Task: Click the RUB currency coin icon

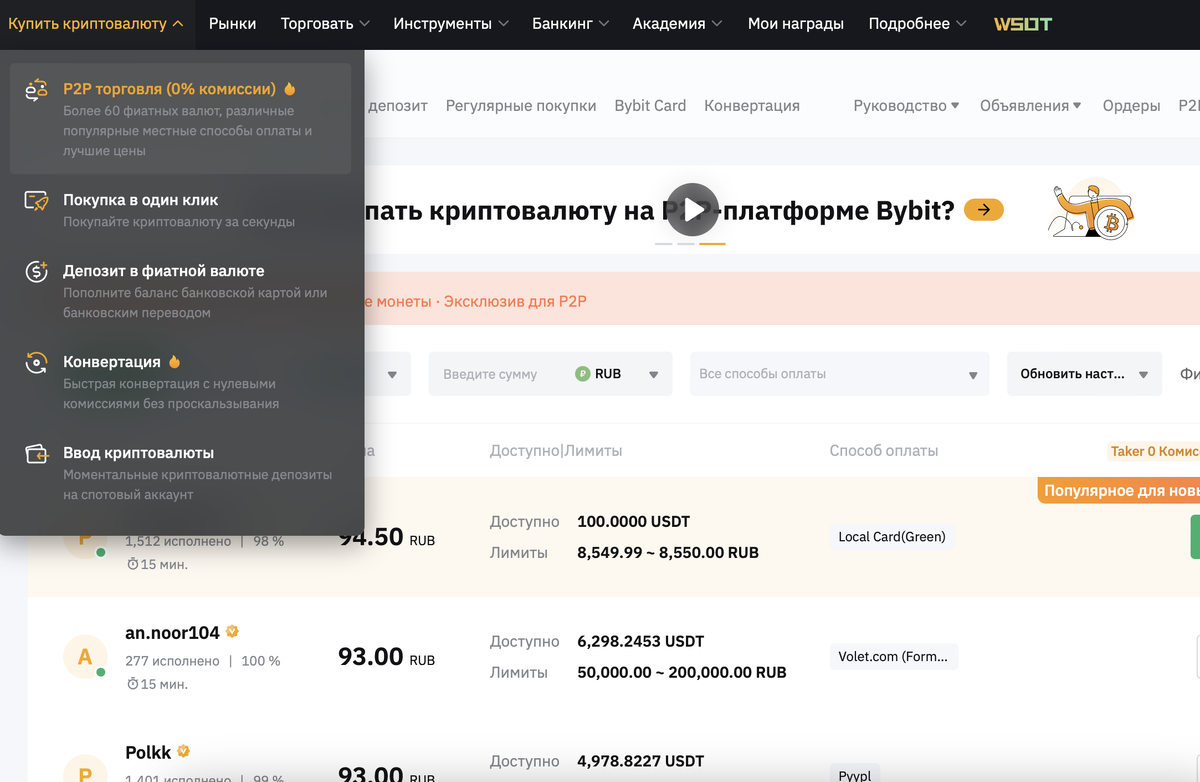Action: tap(583, 374)
